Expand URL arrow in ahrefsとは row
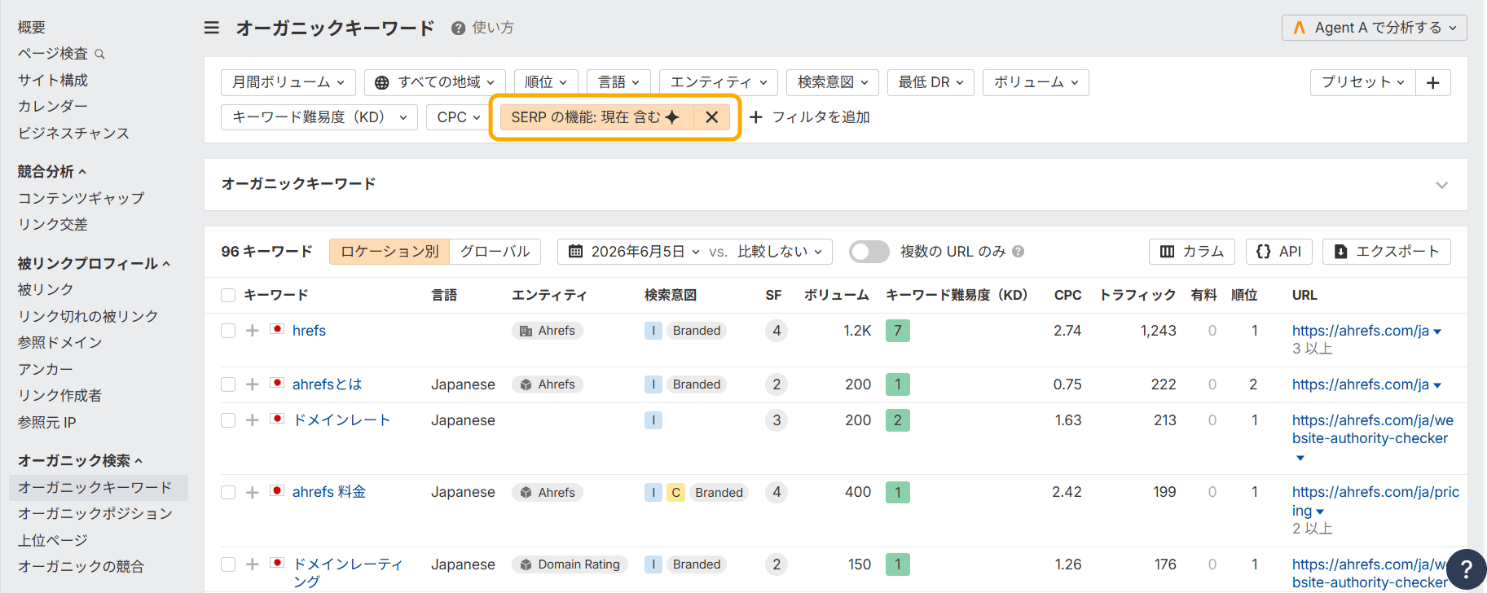 (1438, 385)
